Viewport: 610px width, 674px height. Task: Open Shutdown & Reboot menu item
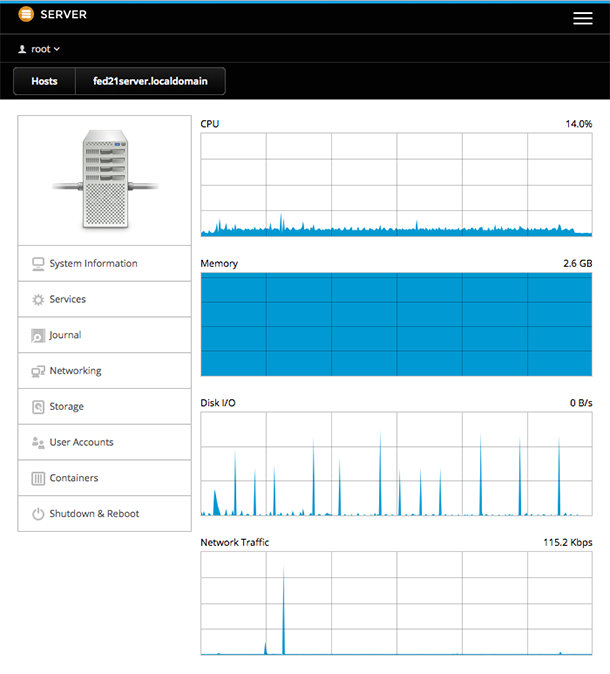pyautogui.click(x=104, y=513)
